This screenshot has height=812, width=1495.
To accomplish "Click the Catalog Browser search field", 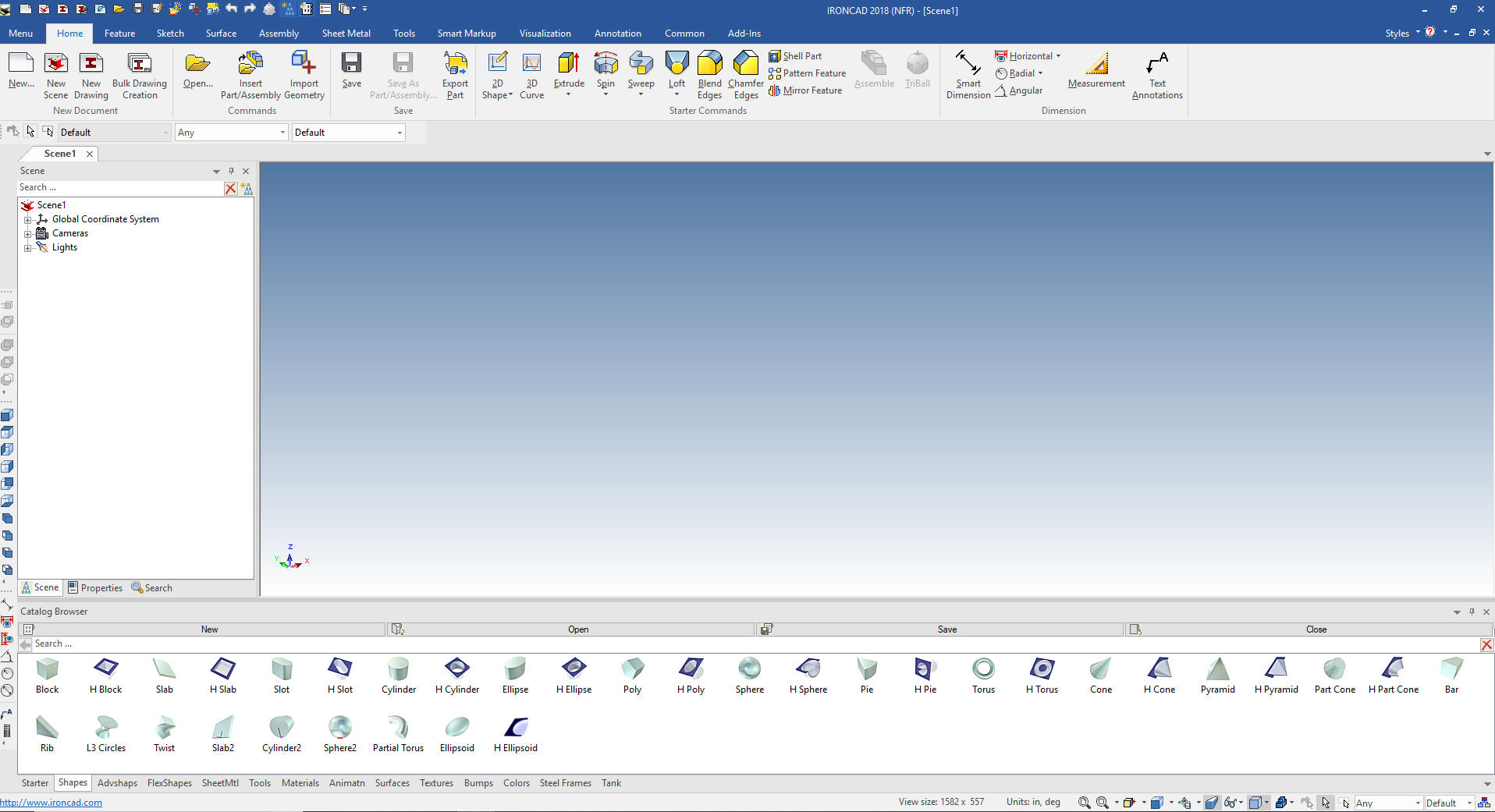I will click(755, 644).
